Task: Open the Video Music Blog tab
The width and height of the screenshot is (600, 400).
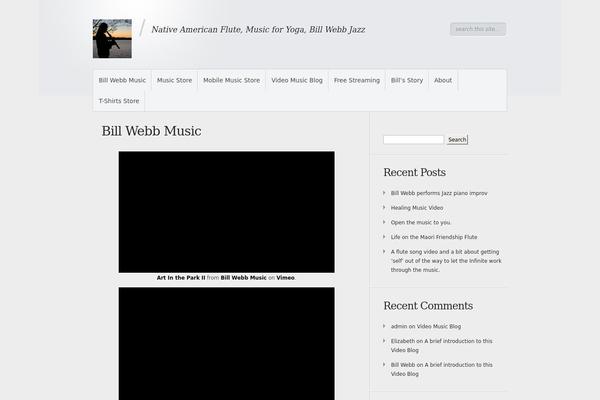Action: tap(297, 80)
